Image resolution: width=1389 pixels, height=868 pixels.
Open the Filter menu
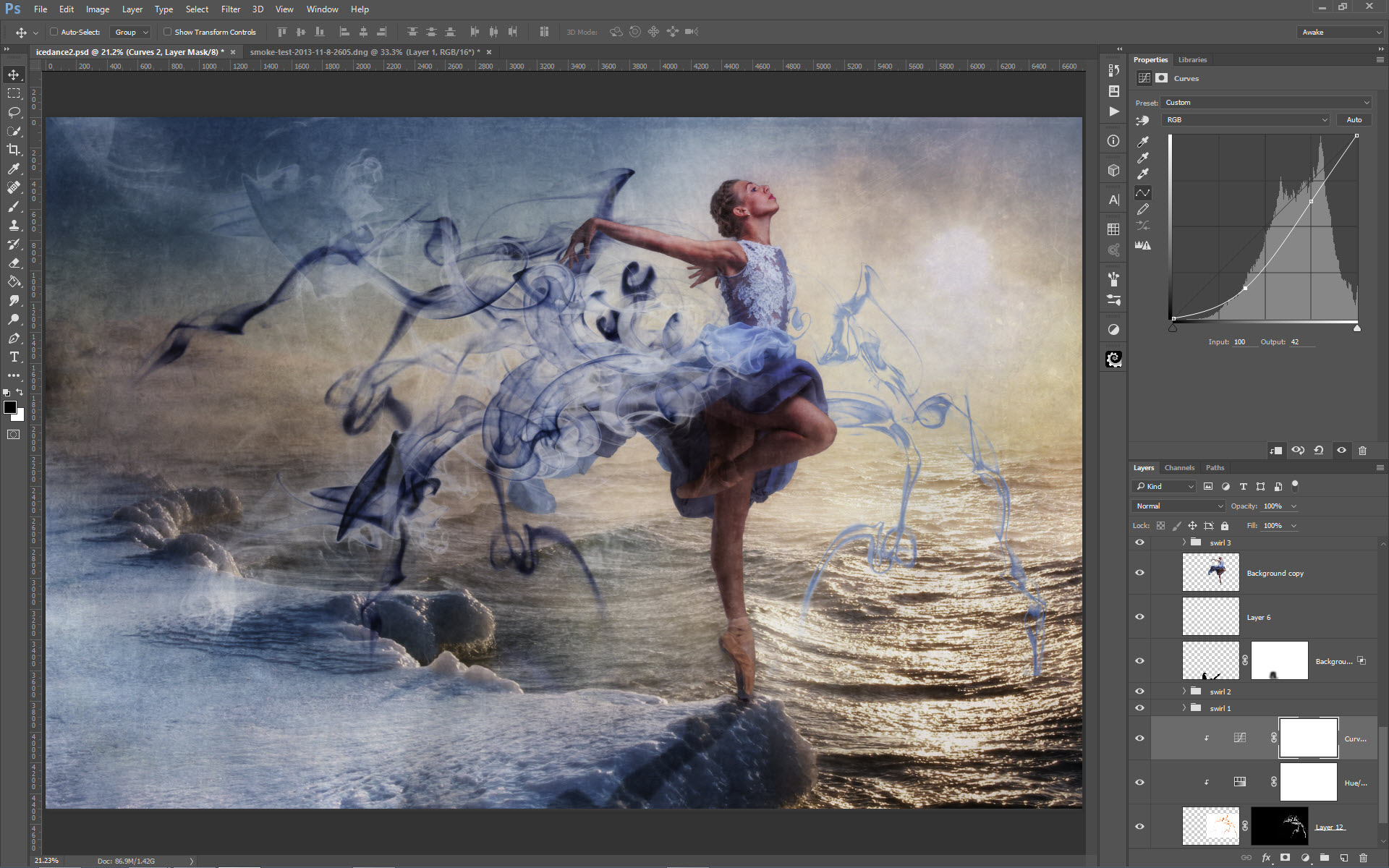pyautogui.click(x=230, y=9)
